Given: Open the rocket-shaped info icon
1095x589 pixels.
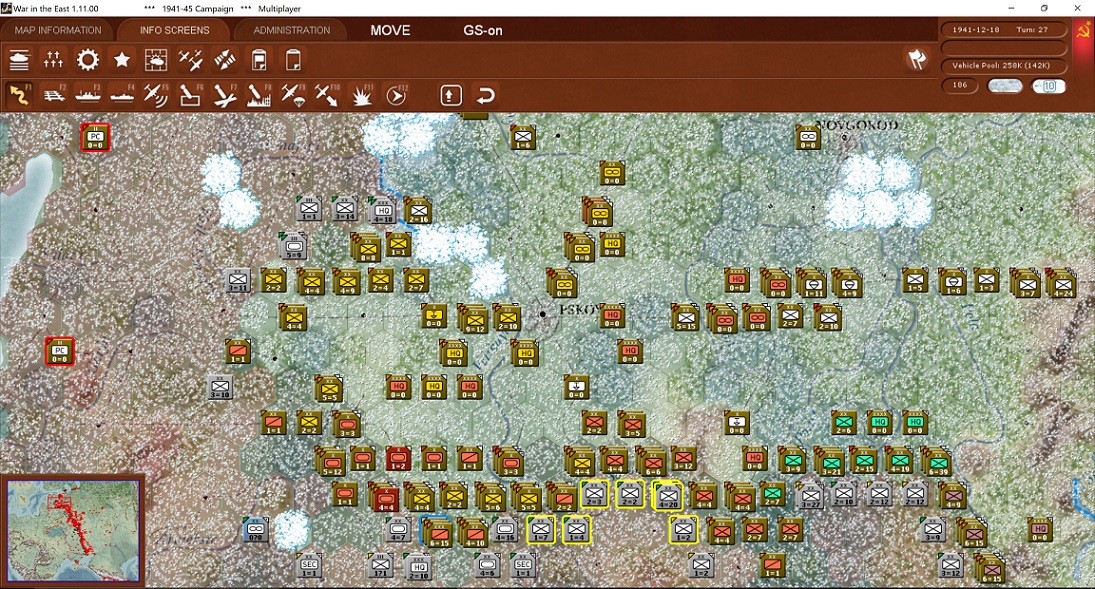Looking at the screenshot, I should point(224,60).
